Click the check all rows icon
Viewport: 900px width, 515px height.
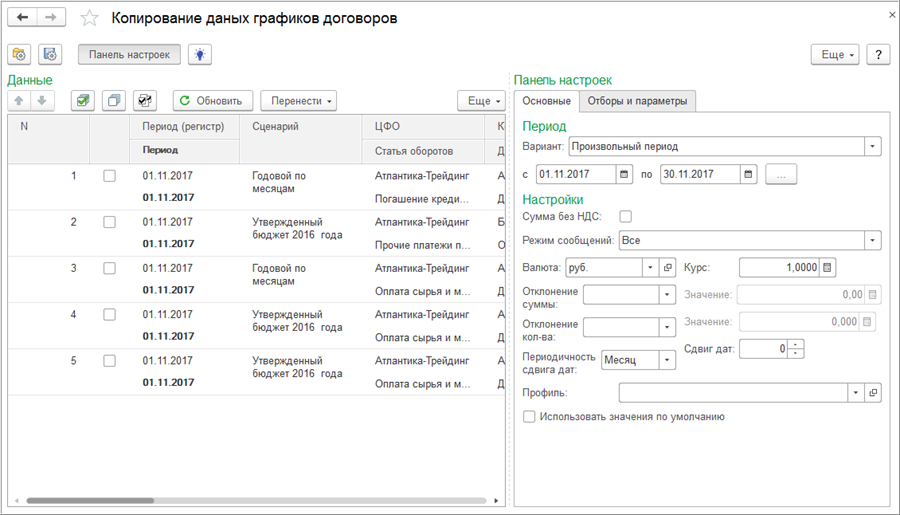(83, 101)
